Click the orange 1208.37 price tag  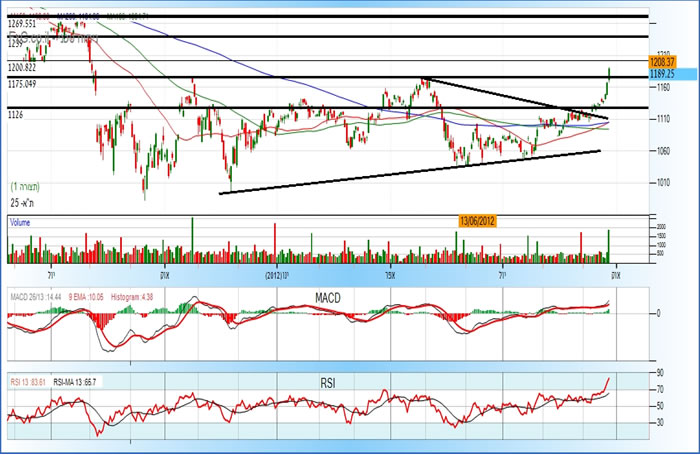(662, 61)
